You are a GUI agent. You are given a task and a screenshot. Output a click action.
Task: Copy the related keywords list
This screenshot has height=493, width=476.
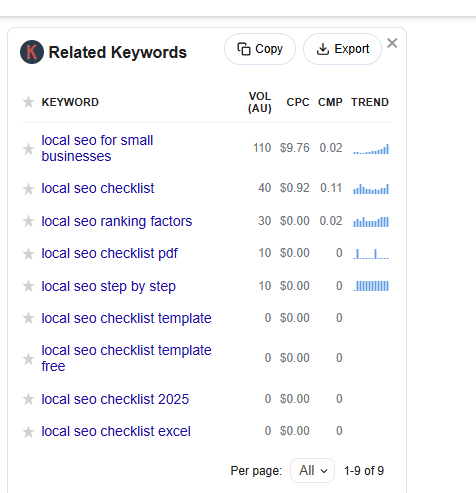click(x=260, y=49)
